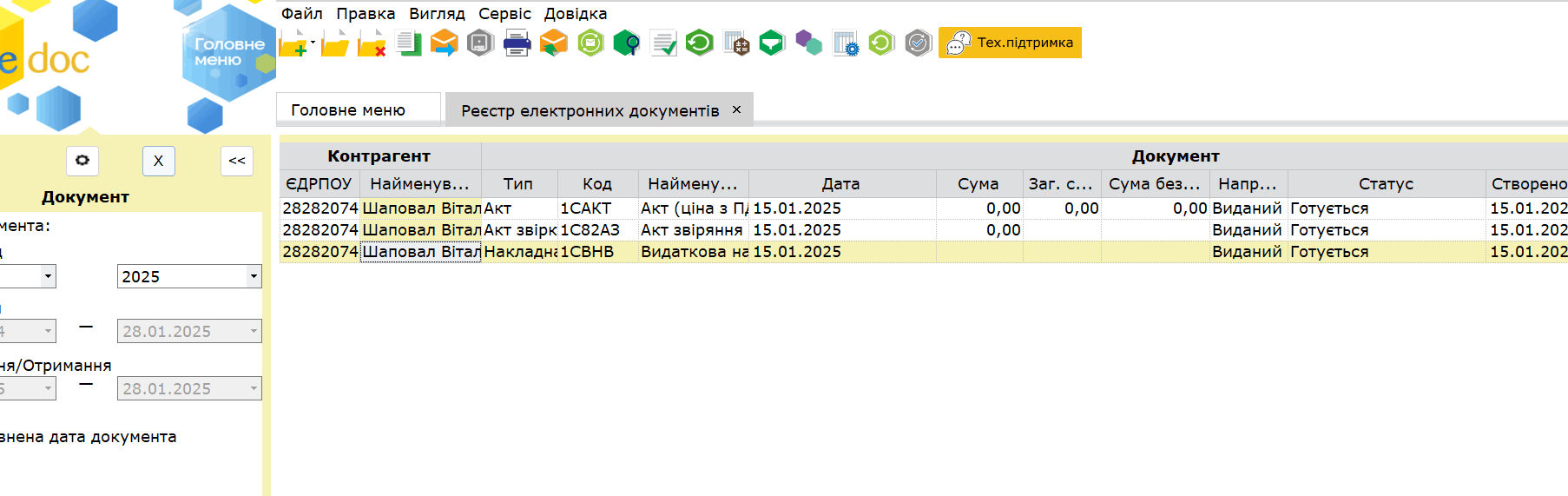Open the 2025 year dropdown
Screen dimensions: 1568x496
254,276
